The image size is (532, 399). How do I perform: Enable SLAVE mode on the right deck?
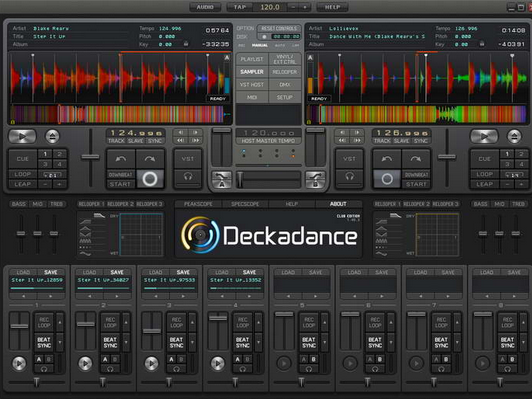pyautogui.click(x=401, y=141)
